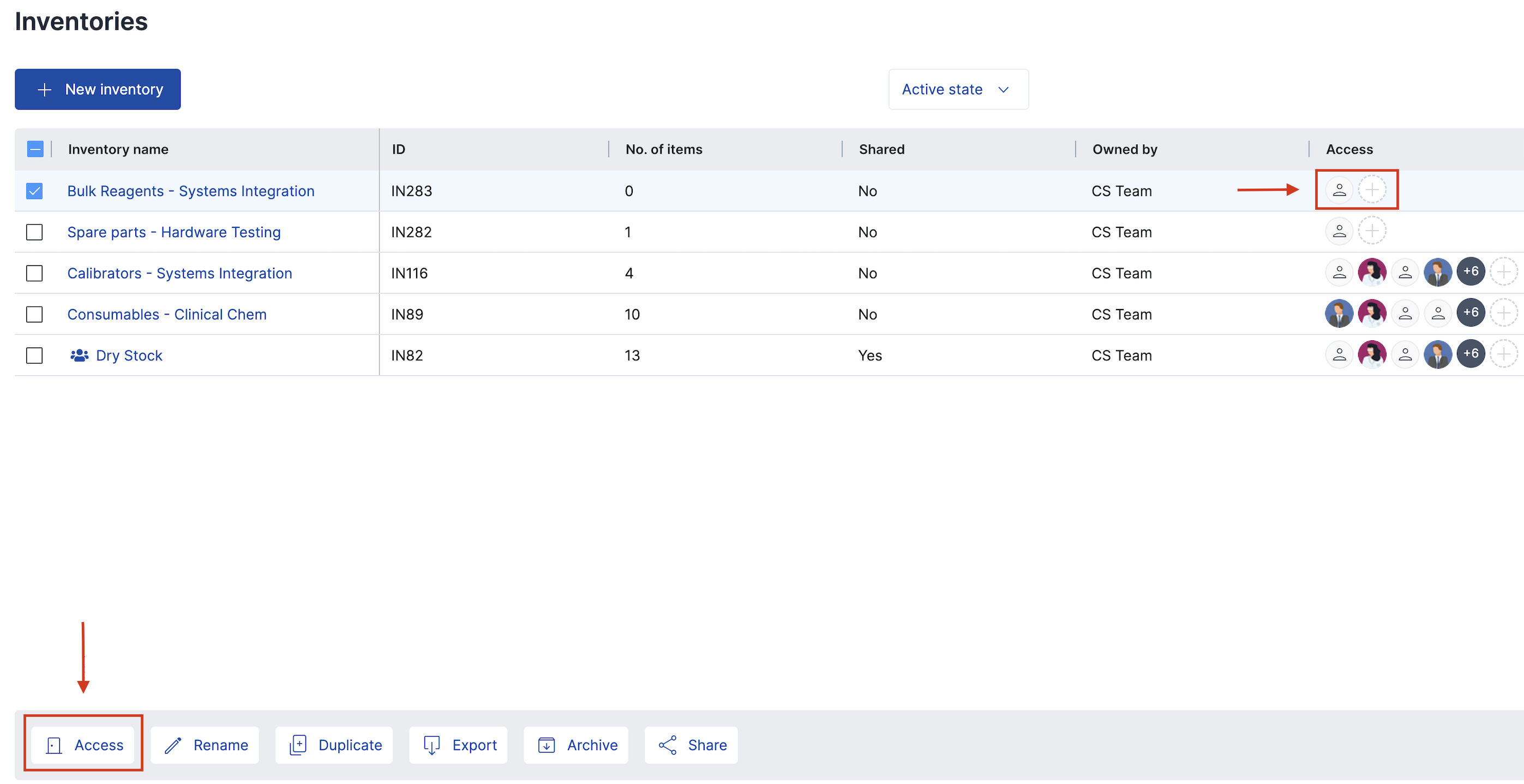Check the Spare parts - Hardware Testing checkbox

(35, 232)
